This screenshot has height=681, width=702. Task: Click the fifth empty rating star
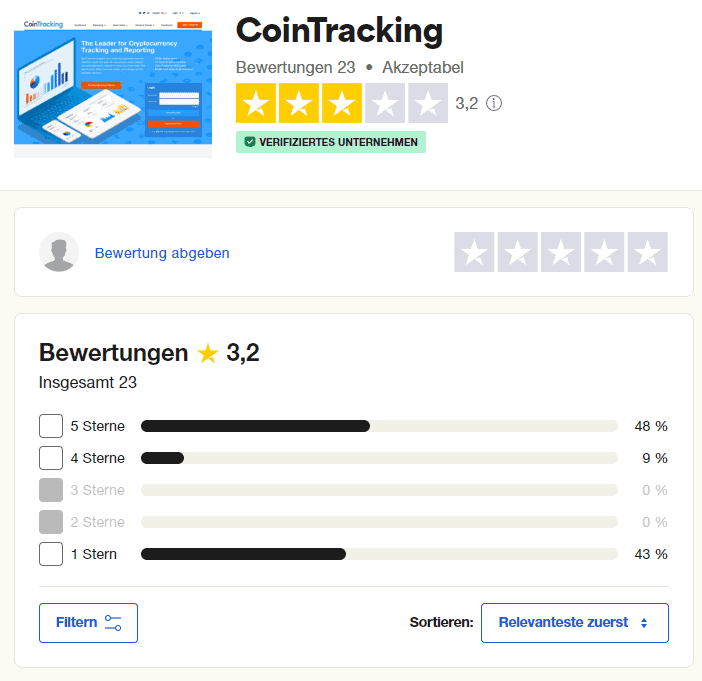pyautogui.click(x=647, y=252)
